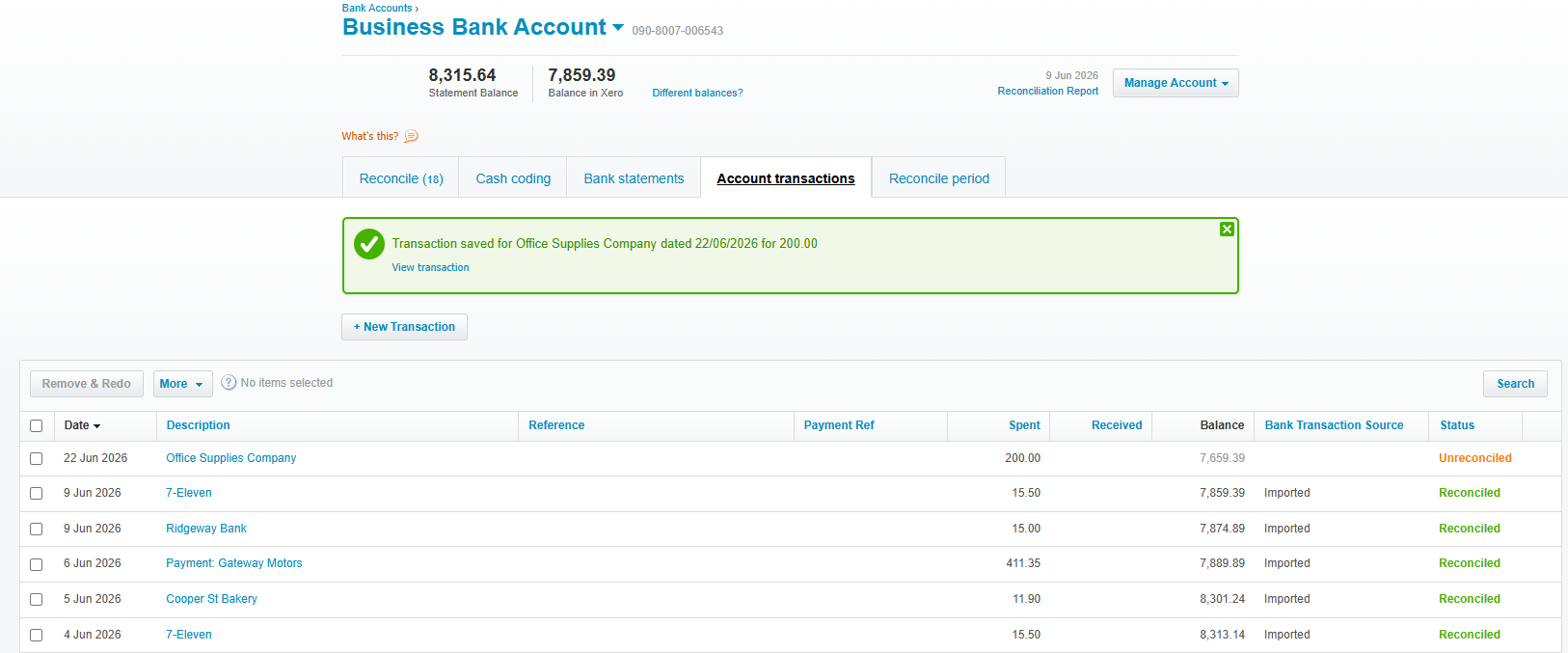This screenshot has height=653, width=1568.
Task: Click the green success checkmark icon
Action: pos(369,244)
